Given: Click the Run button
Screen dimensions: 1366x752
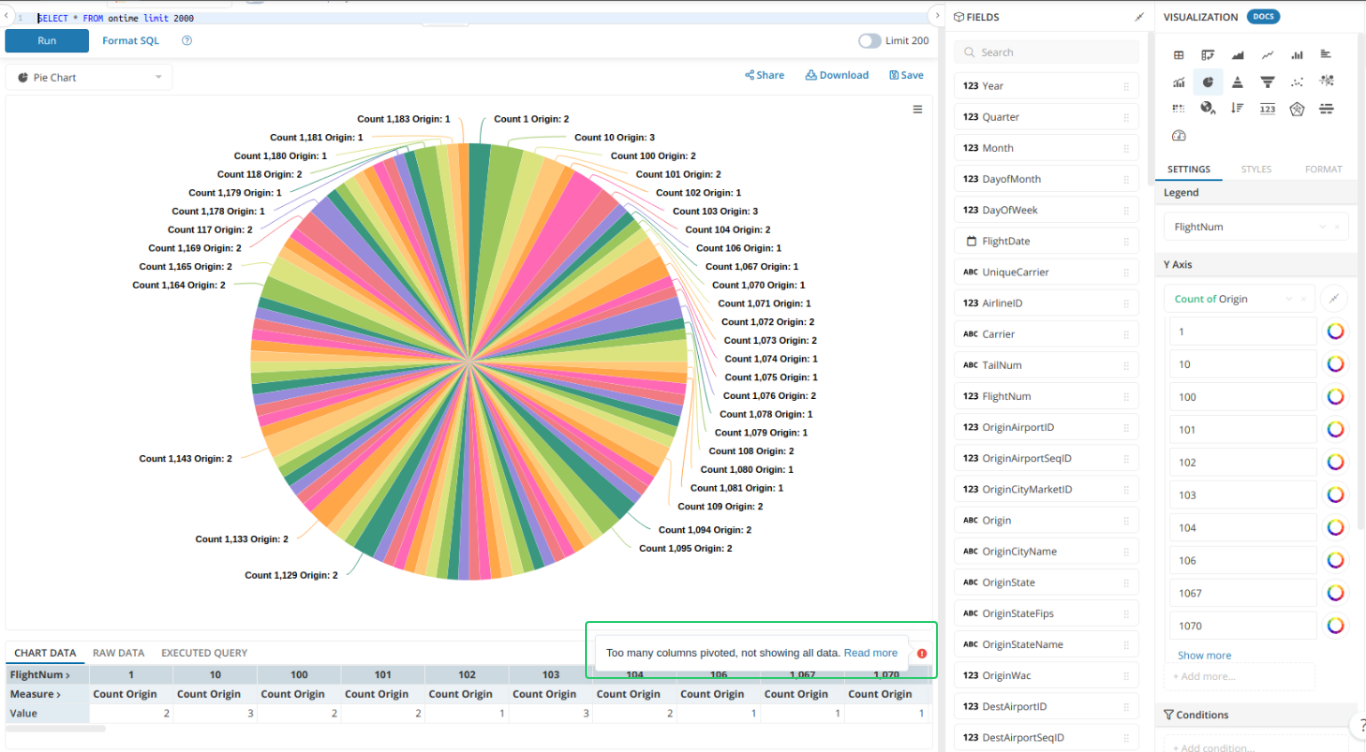Looking at the screenshot, I should pos(47,41).
